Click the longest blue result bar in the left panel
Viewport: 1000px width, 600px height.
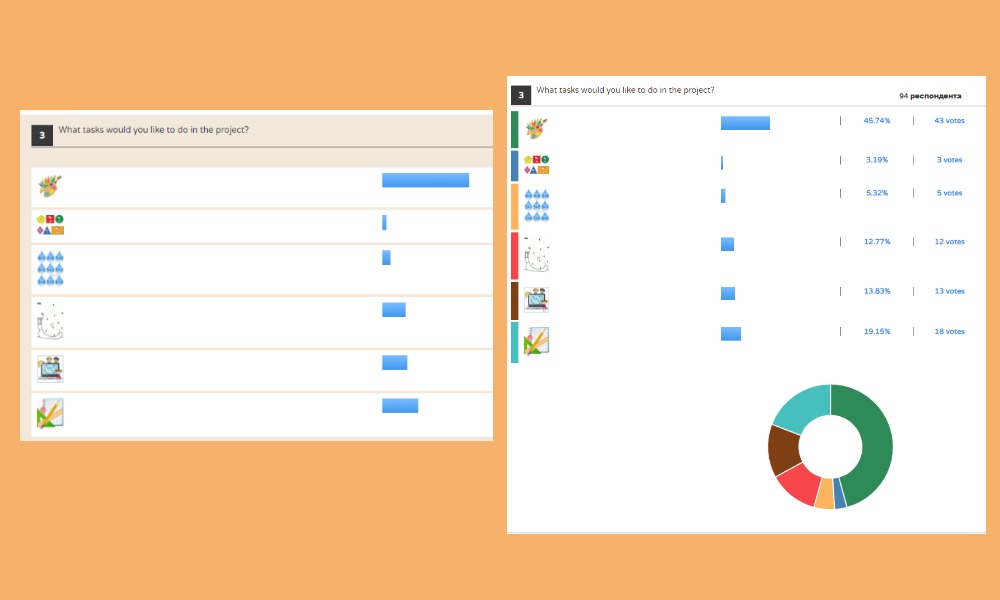coord(425,180)
